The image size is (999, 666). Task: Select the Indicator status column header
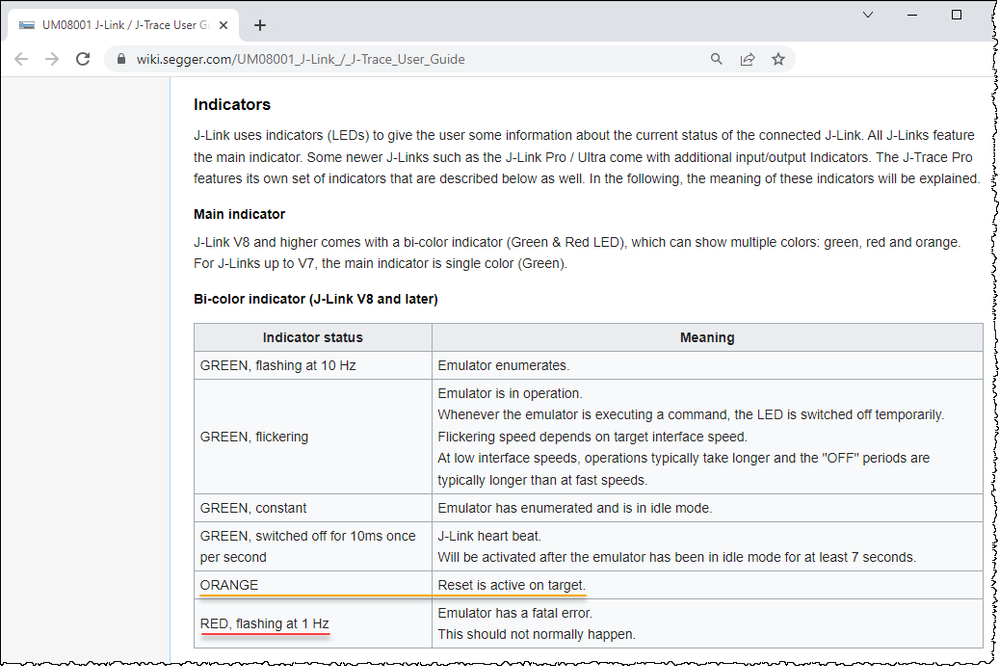(x=313, y=338)
